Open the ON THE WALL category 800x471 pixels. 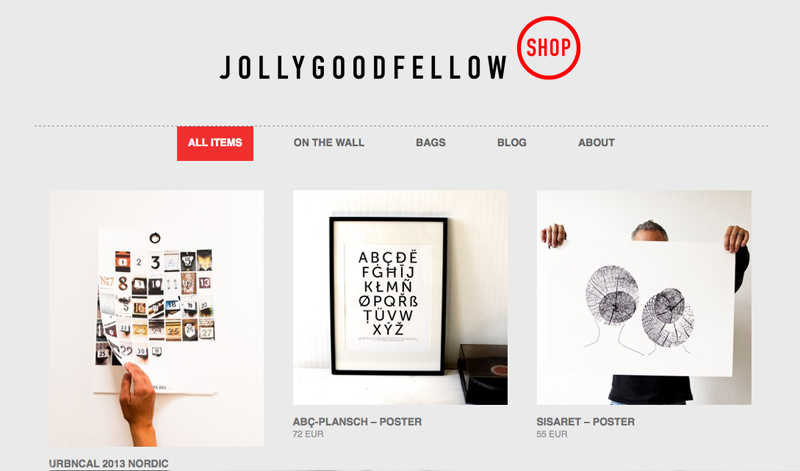pos(329,143)
